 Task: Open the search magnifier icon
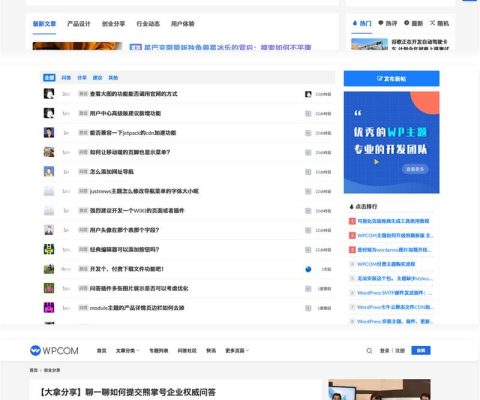tap(369, 351)
